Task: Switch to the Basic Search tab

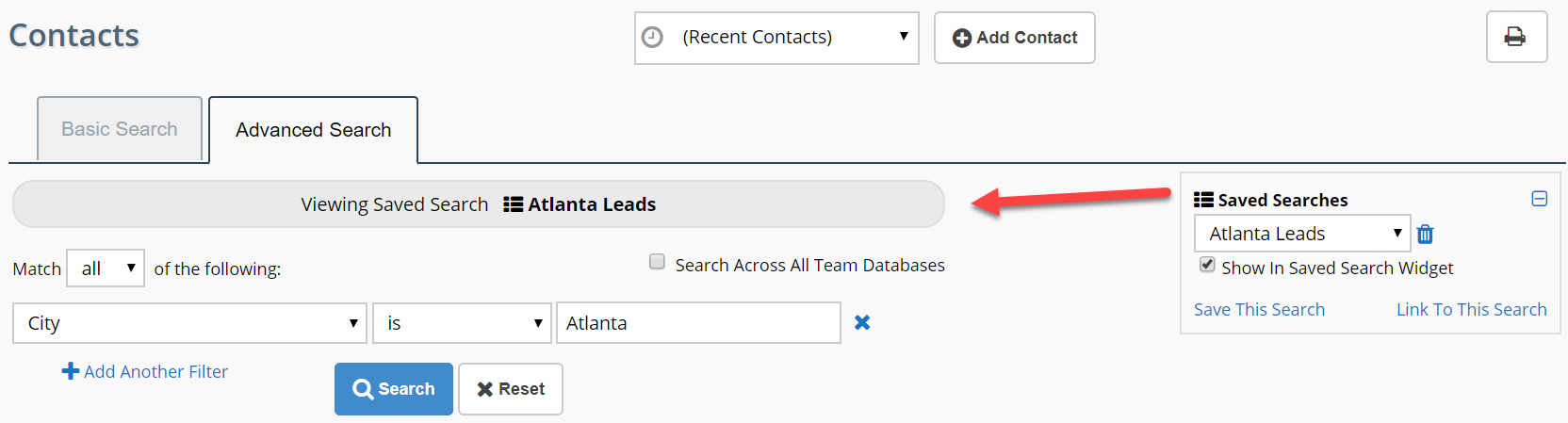Action: (120, 129)
